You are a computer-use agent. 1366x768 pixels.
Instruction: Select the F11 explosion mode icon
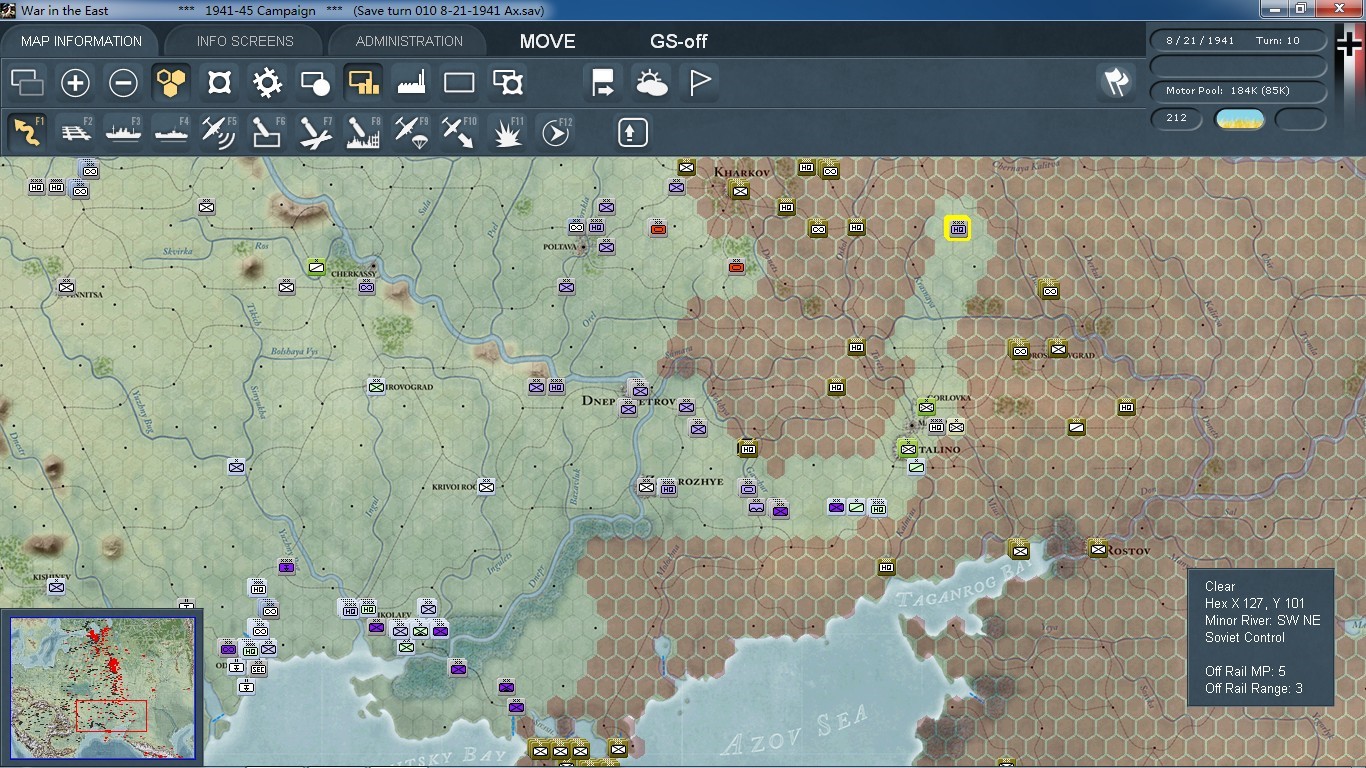coord(507,132)
